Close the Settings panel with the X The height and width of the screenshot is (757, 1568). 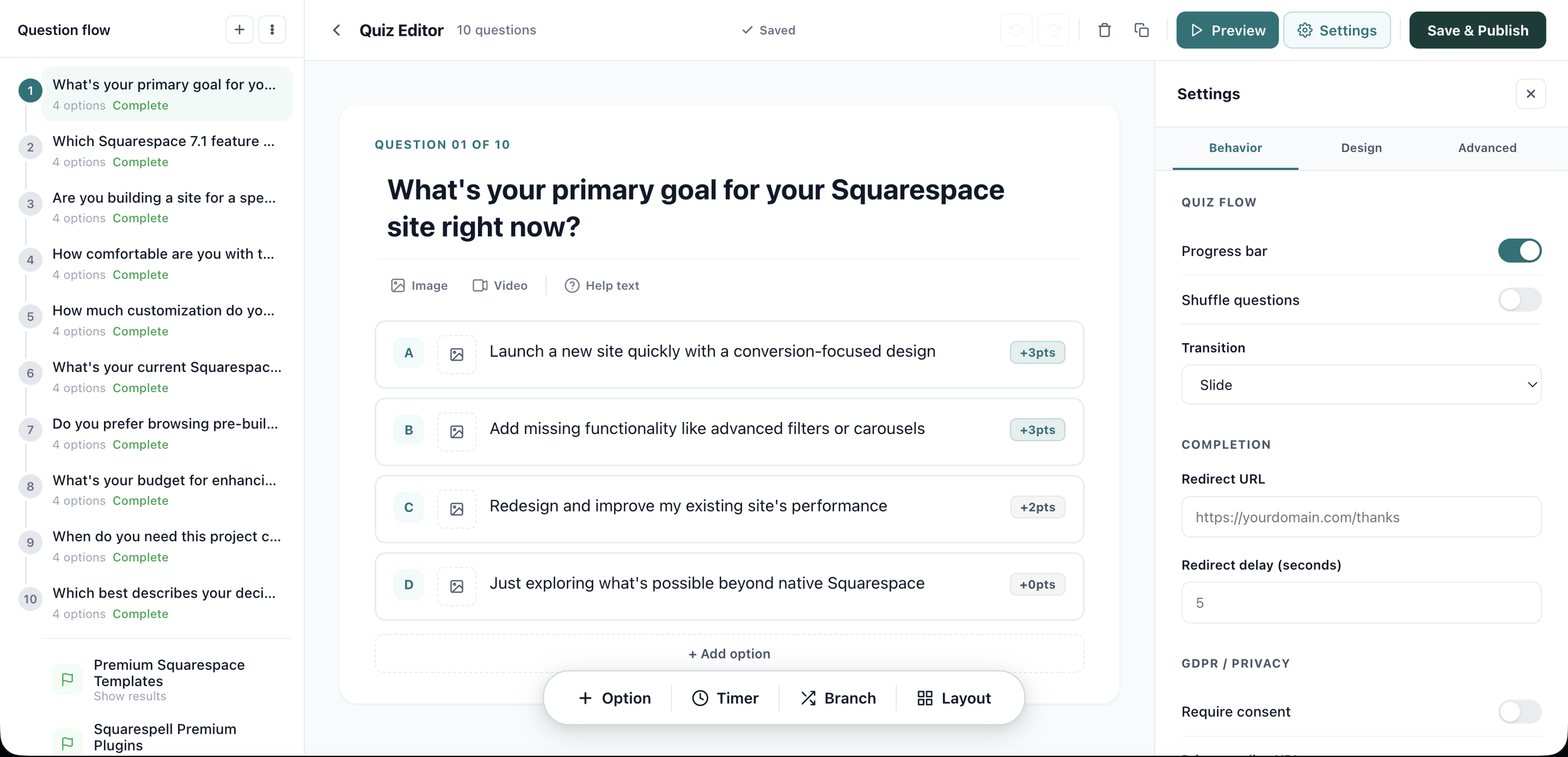click(1530, 93)
